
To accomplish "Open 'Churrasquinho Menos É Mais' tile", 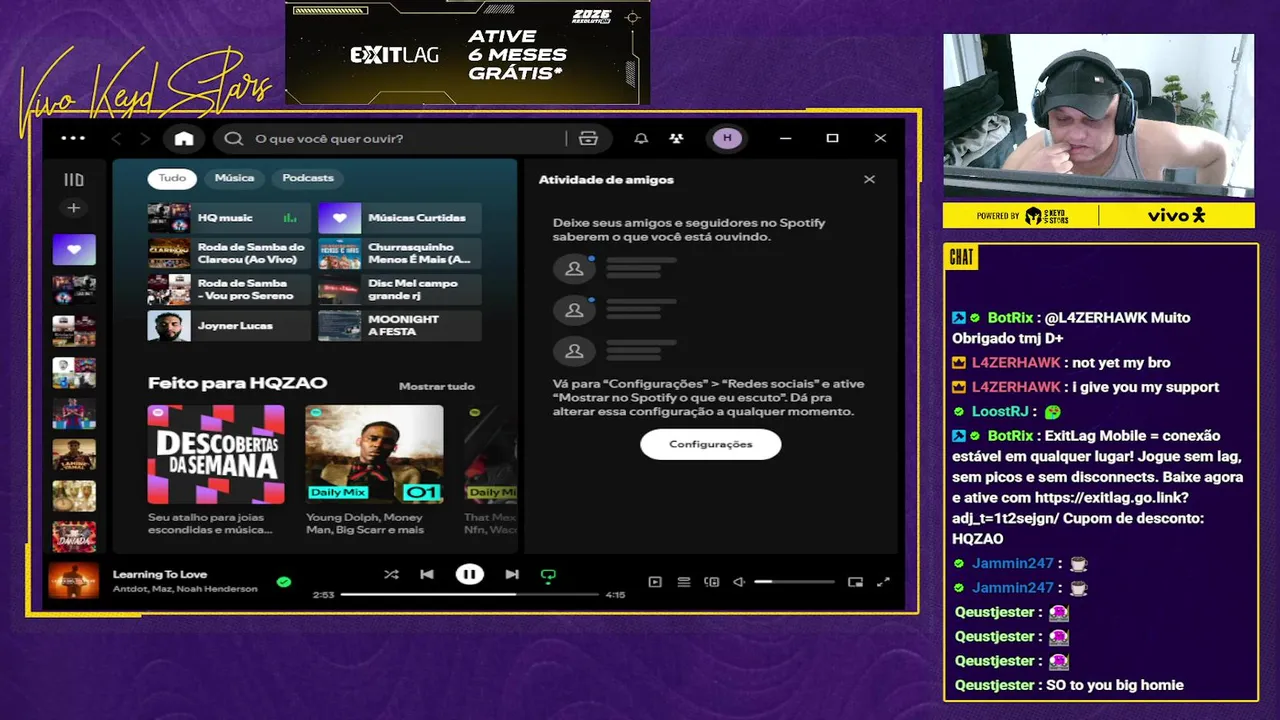I will 399,253.
